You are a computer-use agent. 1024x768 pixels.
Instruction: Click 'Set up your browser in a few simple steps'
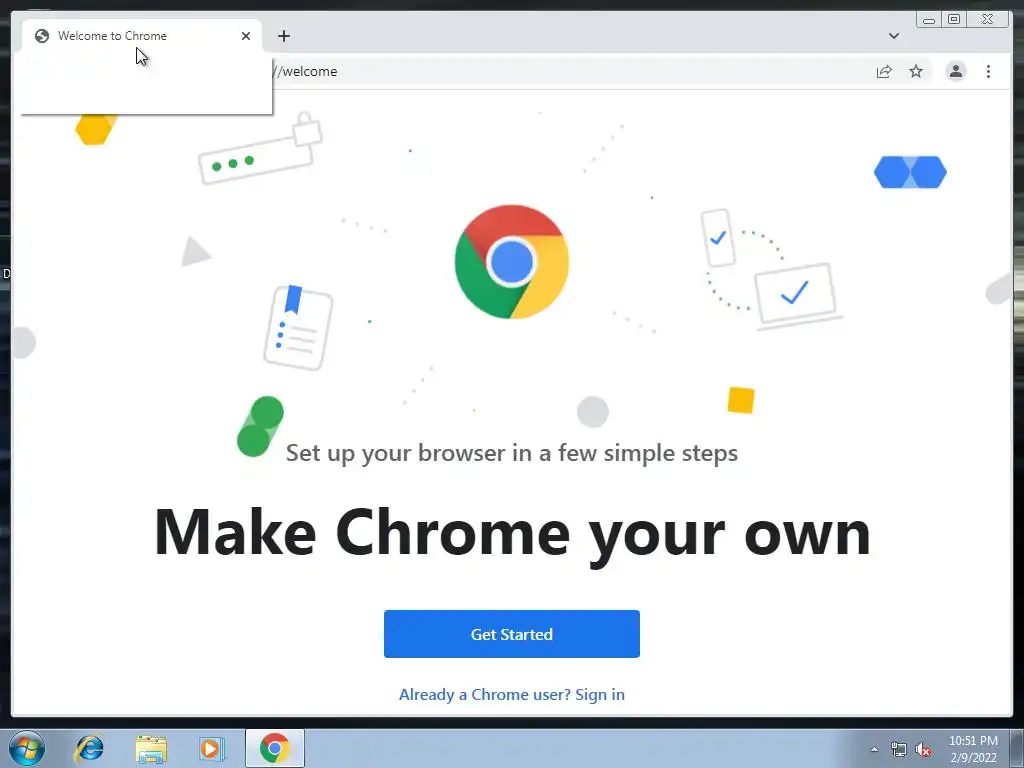tap(512, 453)
